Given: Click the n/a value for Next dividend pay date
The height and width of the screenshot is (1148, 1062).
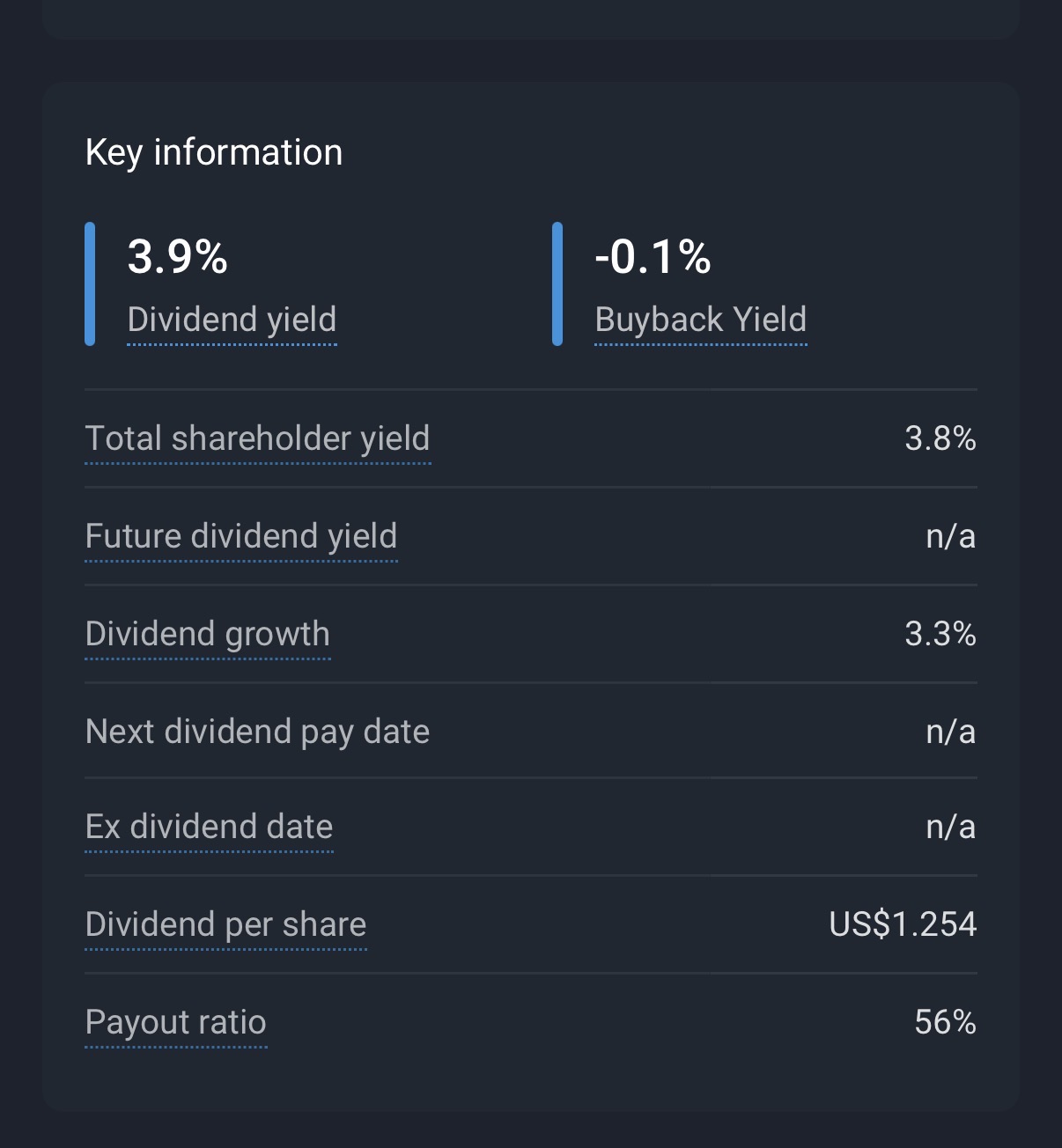Looking at the screenshot, I should point(950,732).
